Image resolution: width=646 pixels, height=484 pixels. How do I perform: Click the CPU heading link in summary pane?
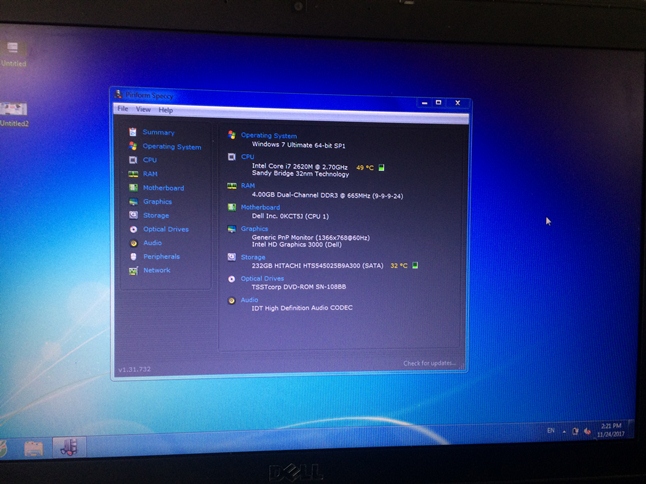247,157
